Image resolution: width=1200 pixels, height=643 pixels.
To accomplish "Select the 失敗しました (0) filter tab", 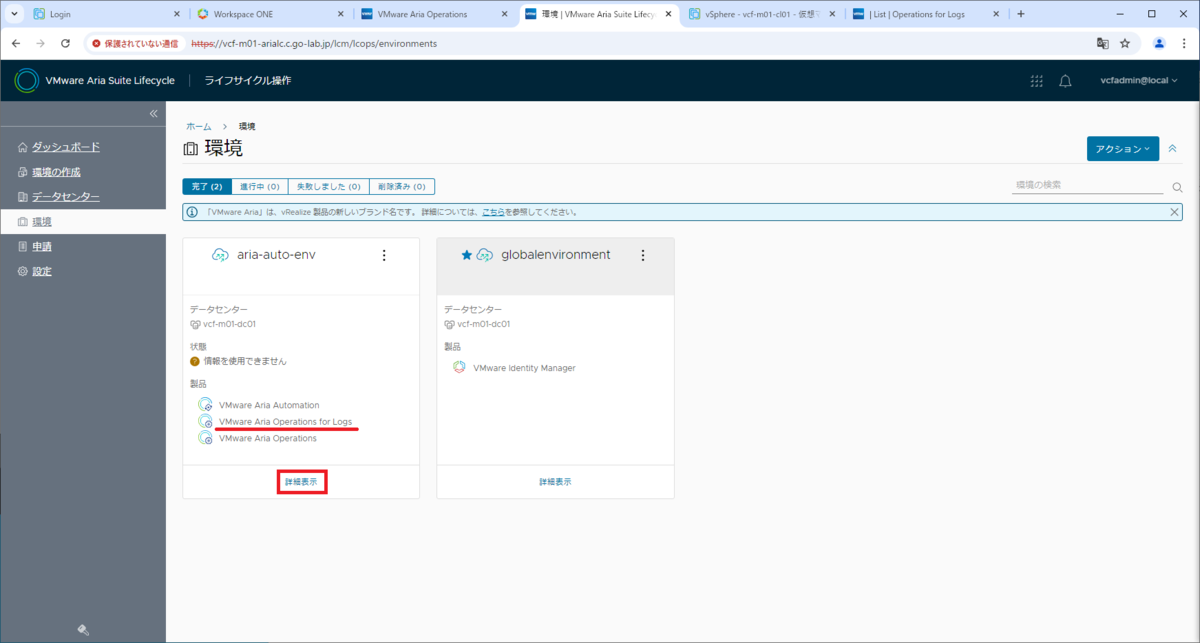I will coord(328,186).
